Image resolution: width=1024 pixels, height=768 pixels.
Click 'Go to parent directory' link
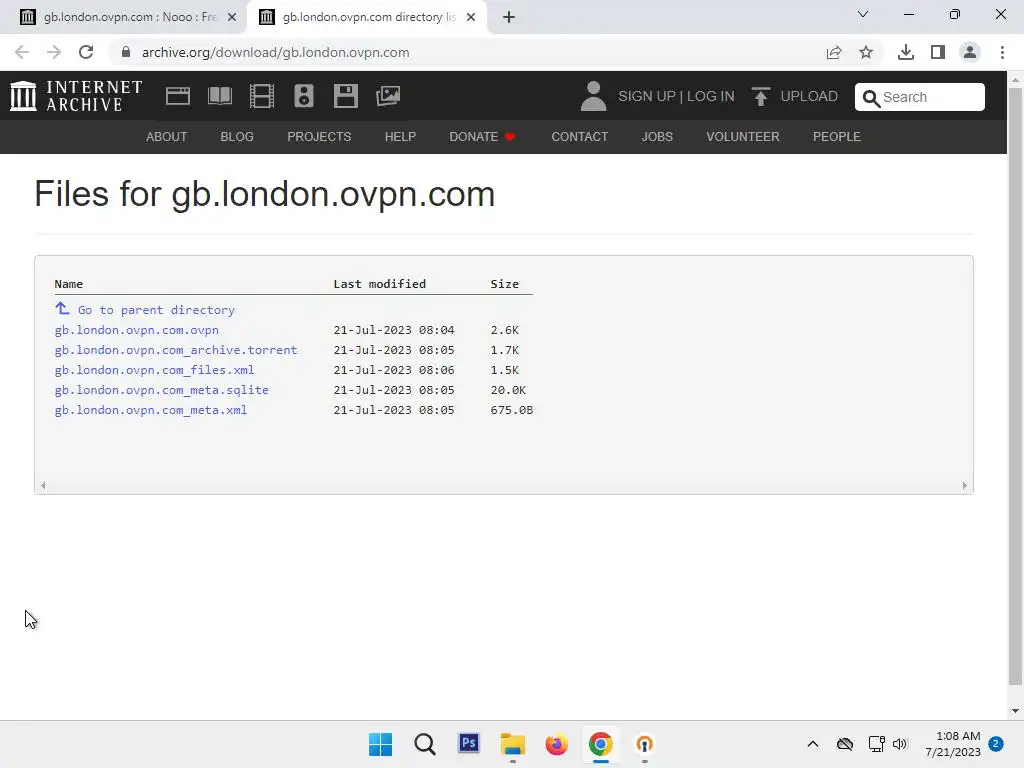[156, 310]
